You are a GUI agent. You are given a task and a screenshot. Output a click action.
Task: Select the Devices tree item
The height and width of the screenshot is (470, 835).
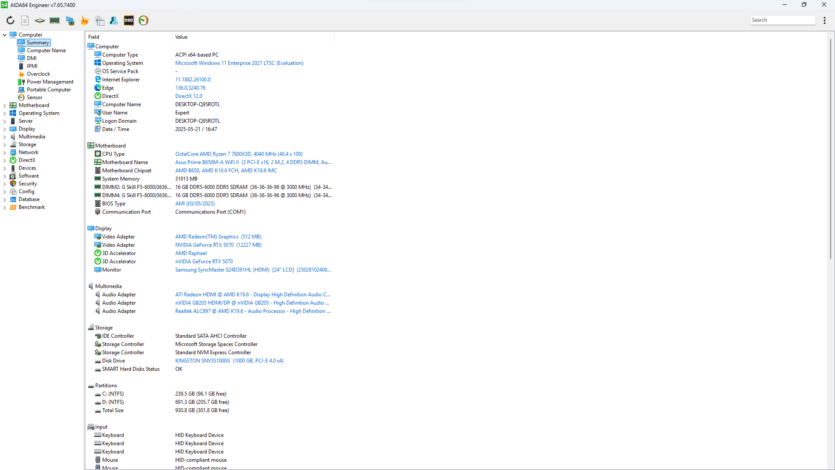coord(27,168)
